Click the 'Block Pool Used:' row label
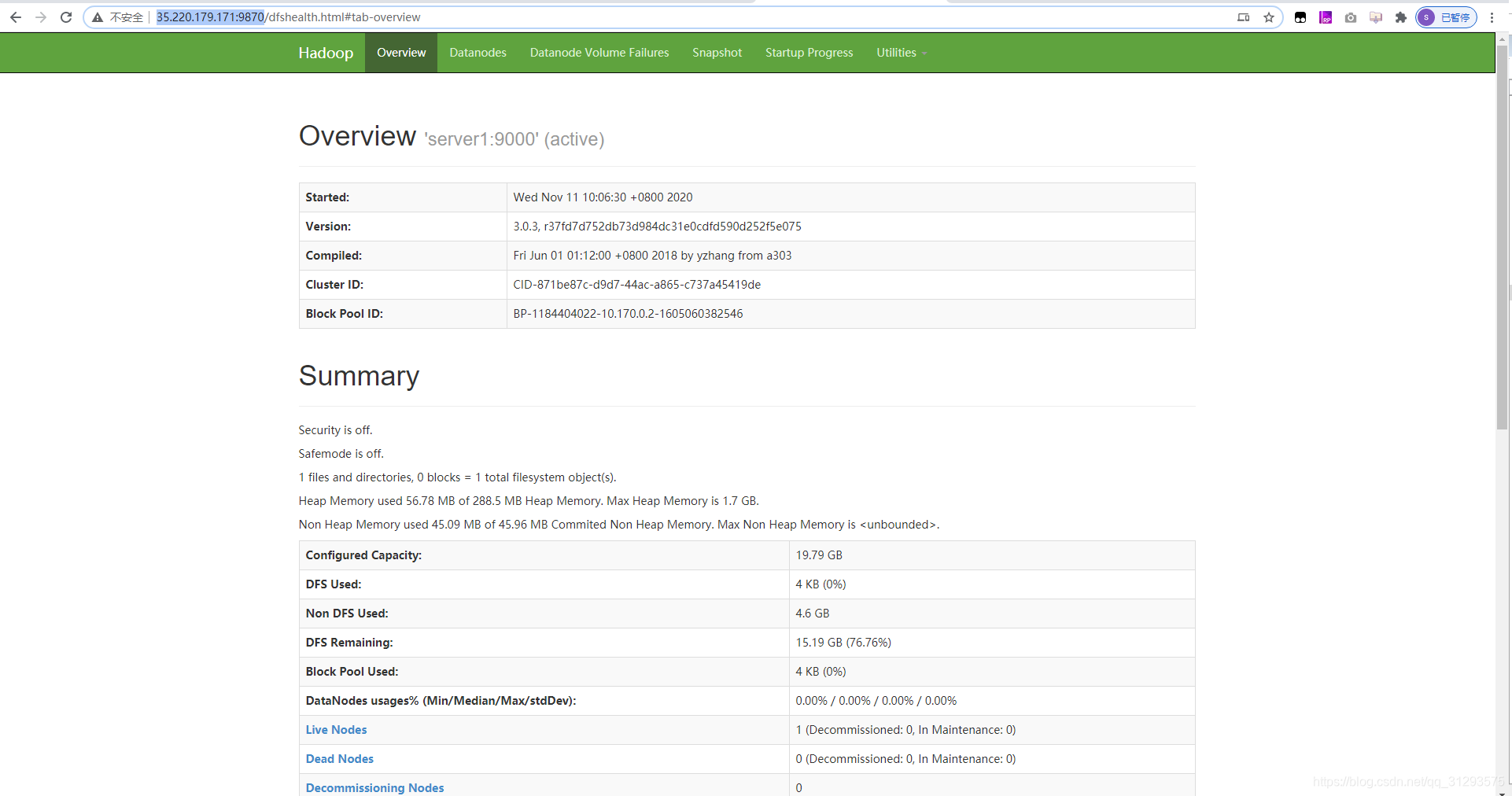This screenshot has width=1512, height=796. [352, 672]
